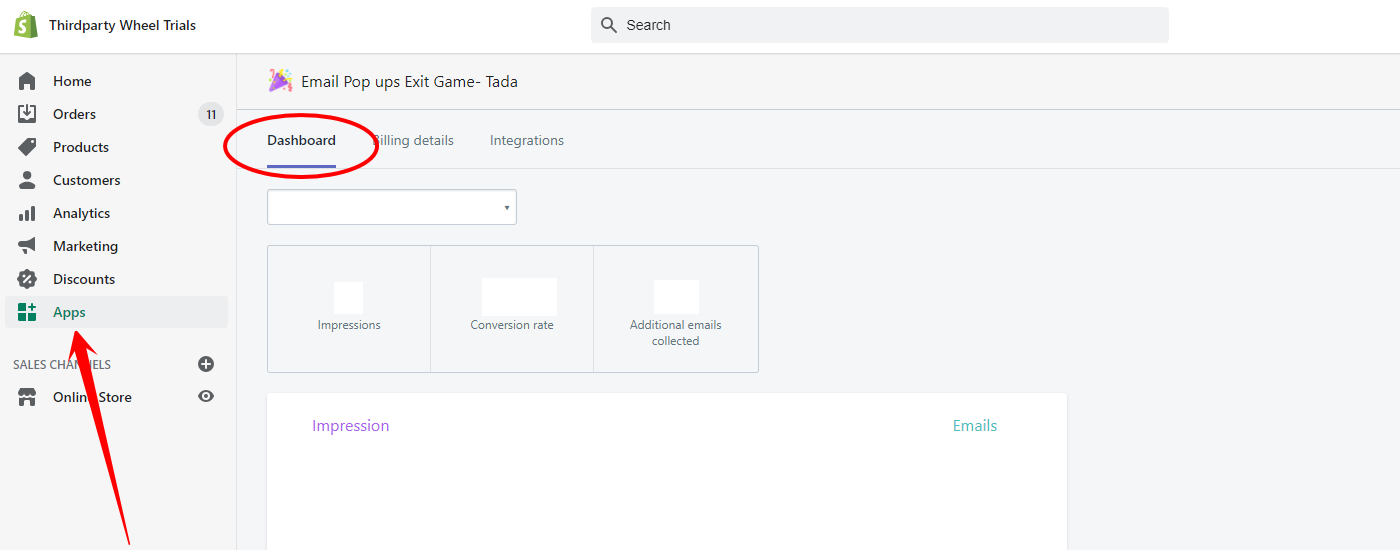Screen dimensions: 1400x550
Task: Click the Customers person icon
Action: [27, 180]
